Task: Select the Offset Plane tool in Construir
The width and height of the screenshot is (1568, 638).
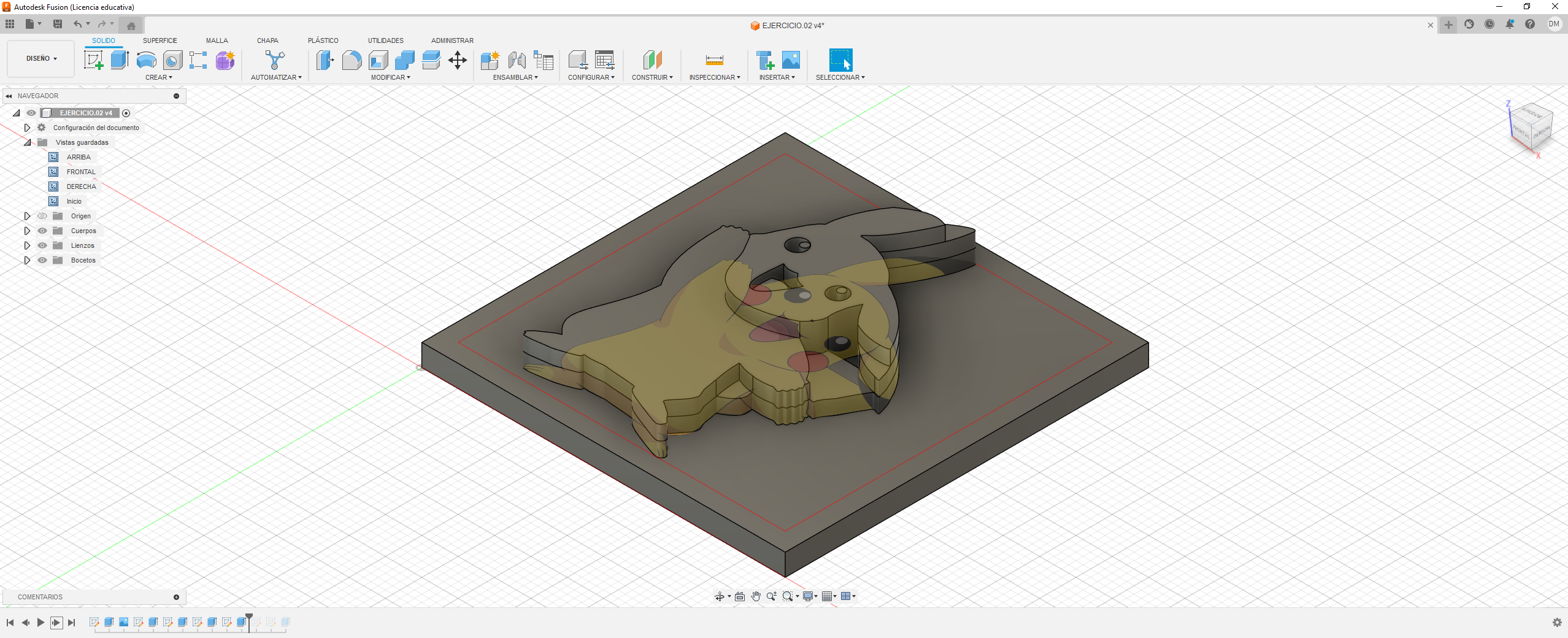Action: point(653,60)
